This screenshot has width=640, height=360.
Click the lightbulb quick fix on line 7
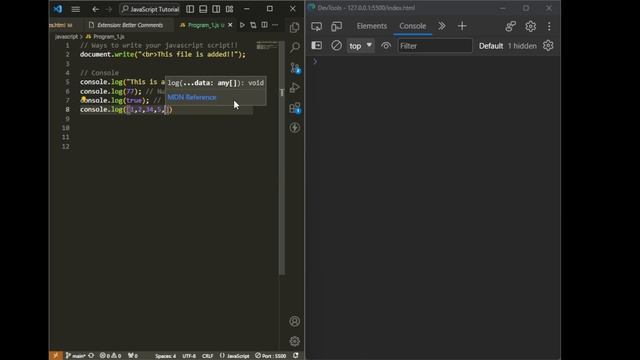pos(83,99)
